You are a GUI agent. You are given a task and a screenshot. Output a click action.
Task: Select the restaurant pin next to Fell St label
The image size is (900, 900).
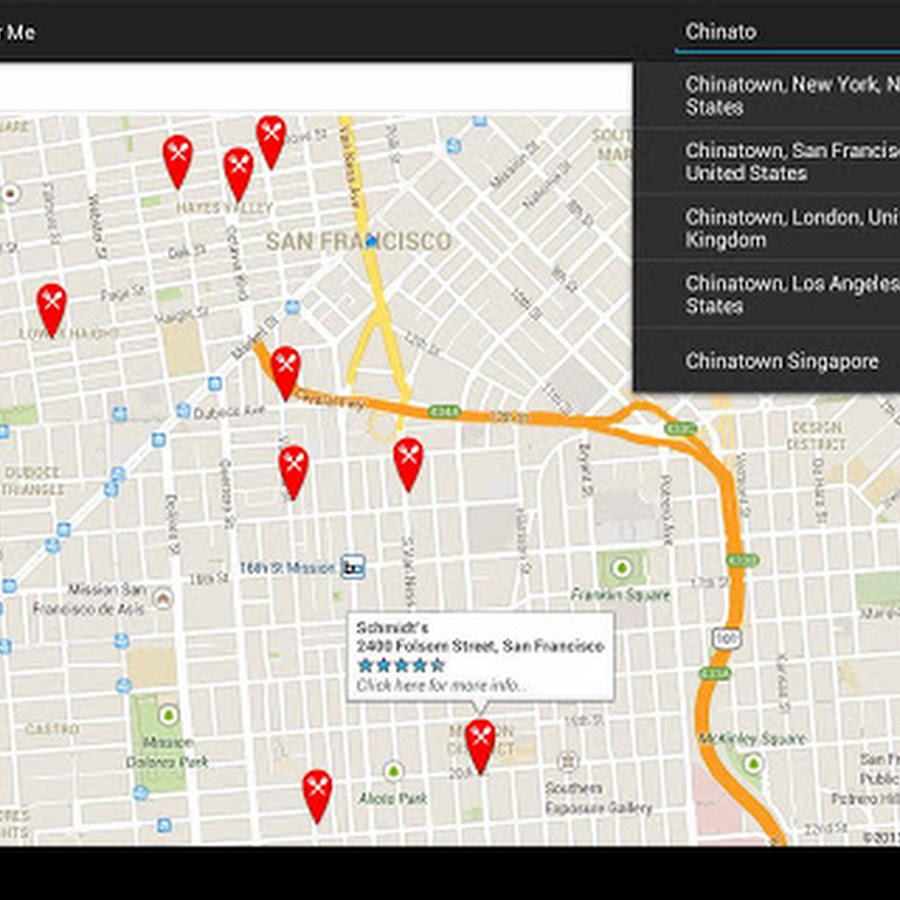coord(271,142)
